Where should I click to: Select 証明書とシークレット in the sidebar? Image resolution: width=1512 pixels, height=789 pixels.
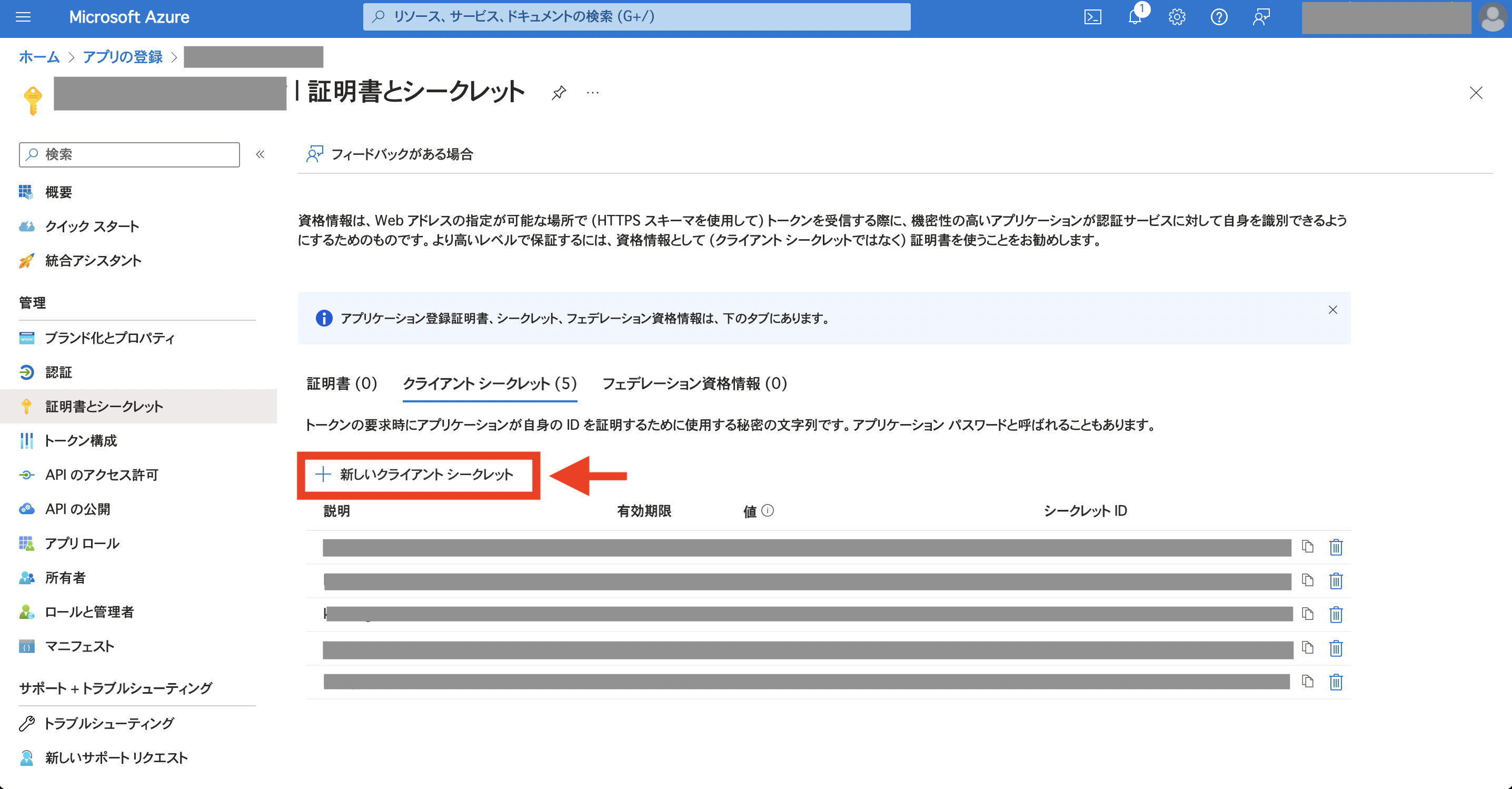point(138,406)
